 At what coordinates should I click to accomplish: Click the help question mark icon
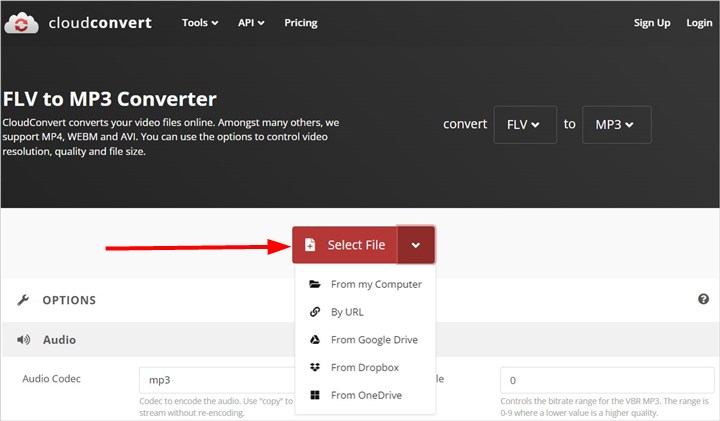pyautogui.click(x=703, y=299)
